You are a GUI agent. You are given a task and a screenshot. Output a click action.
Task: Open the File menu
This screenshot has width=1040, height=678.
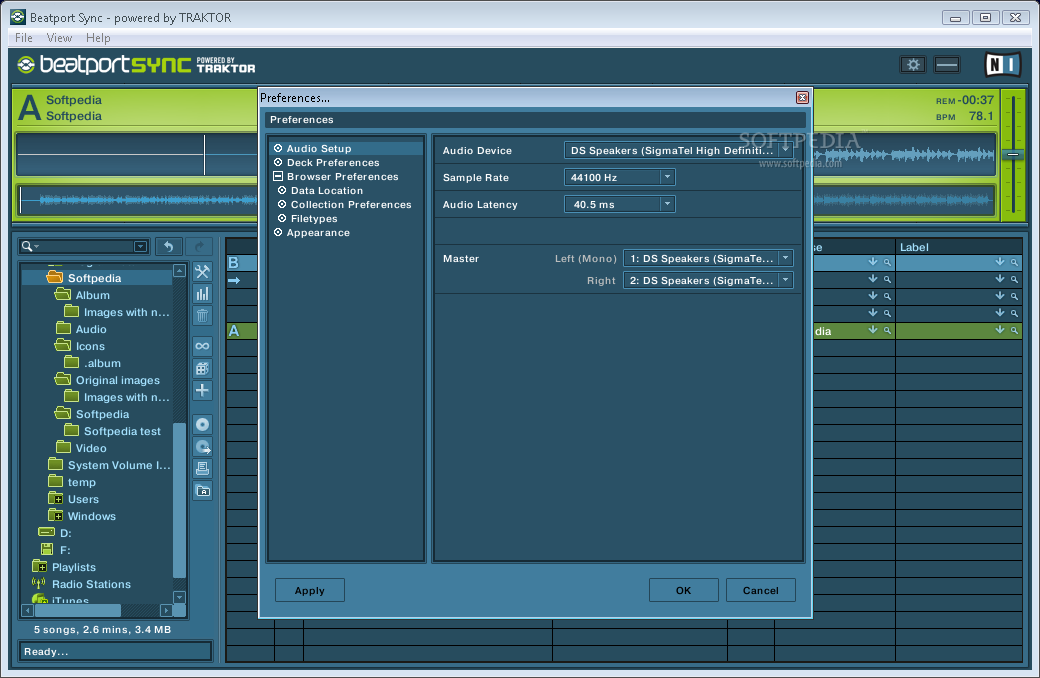coord(24,38)
